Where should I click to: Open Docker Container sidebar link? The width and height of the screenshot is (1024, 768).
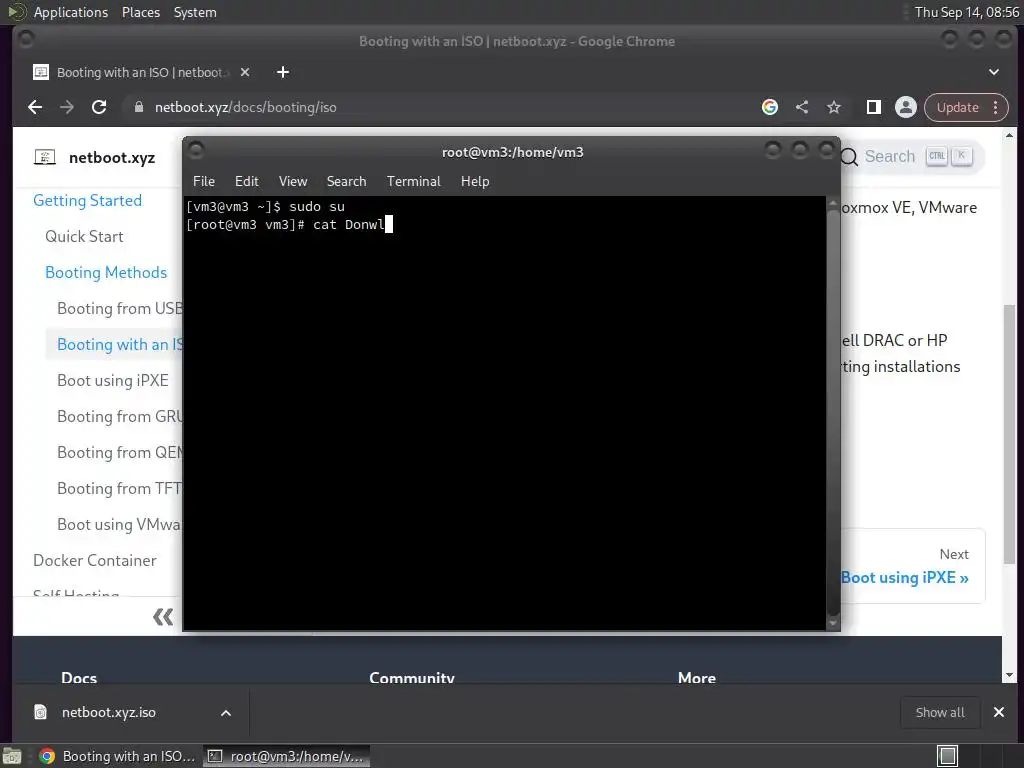coord(95,560)
